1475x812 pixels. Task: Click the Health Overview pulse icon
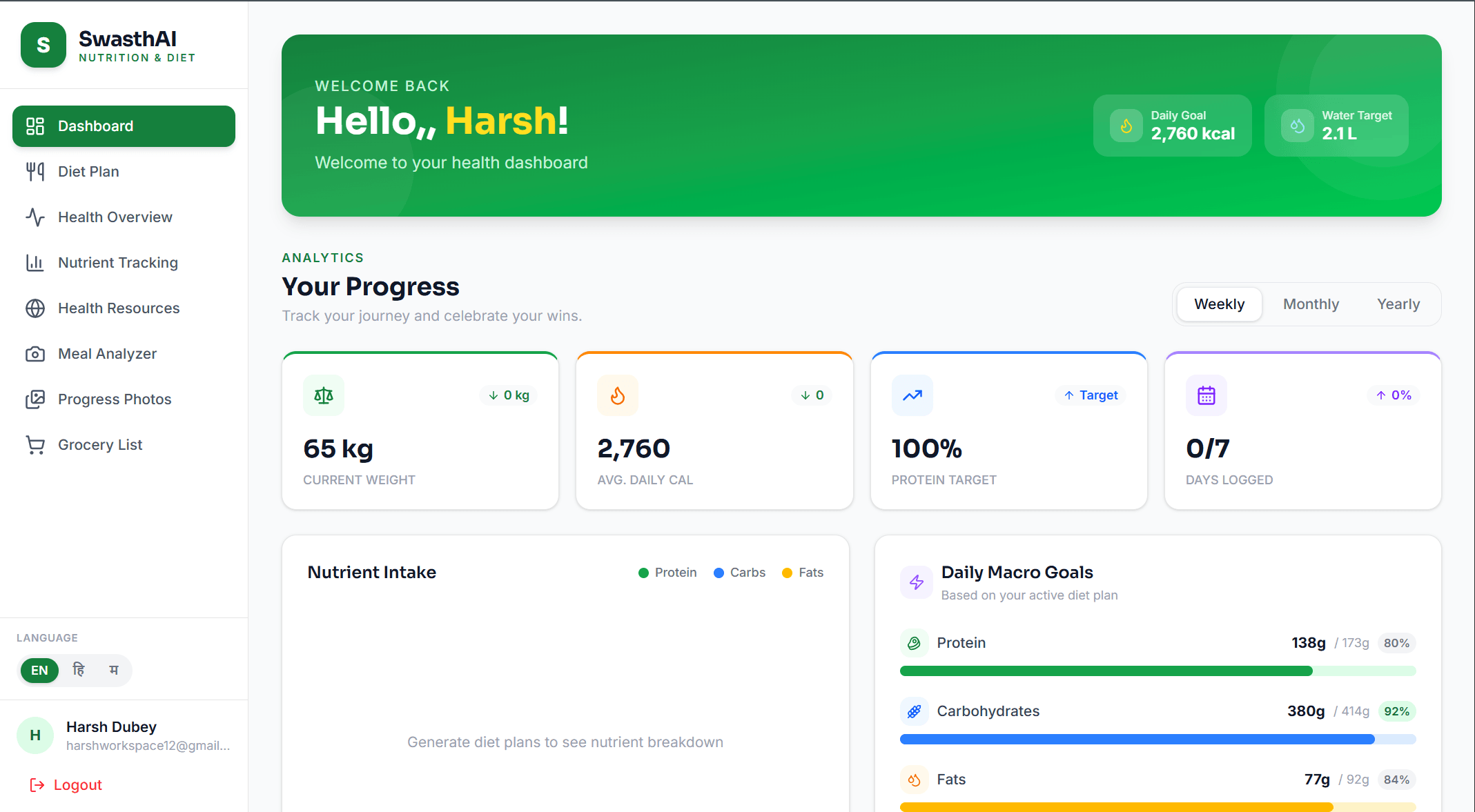(35, 217)
